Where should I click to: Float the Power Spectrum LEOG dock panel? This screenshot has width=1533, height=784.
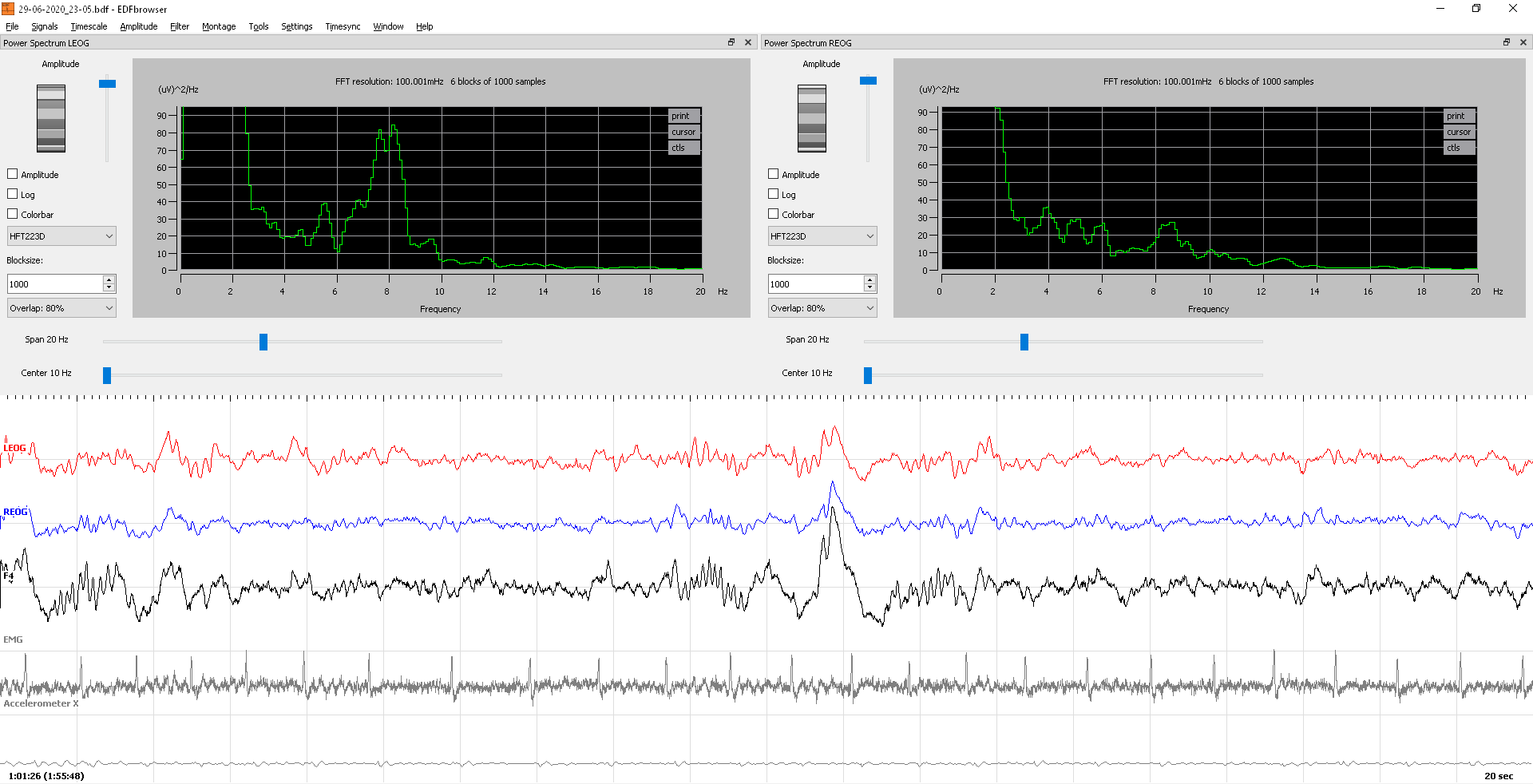pyautogui.click(x=731, y=42)
